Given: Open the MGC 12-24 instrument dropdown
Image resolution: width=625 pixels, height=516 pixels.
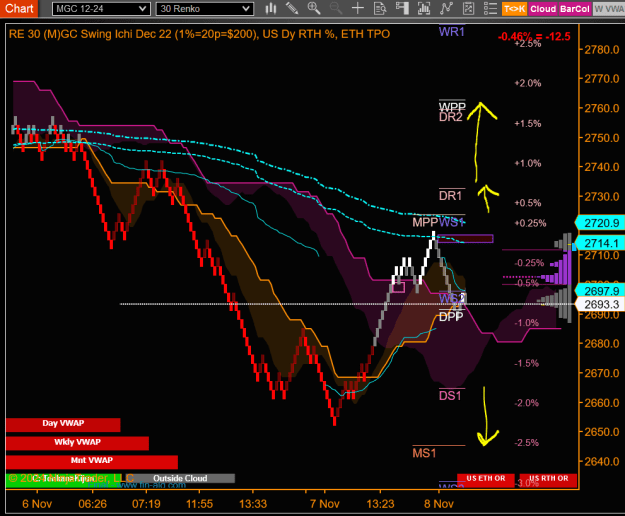Looking at the screenshot, I should (101, 9).
